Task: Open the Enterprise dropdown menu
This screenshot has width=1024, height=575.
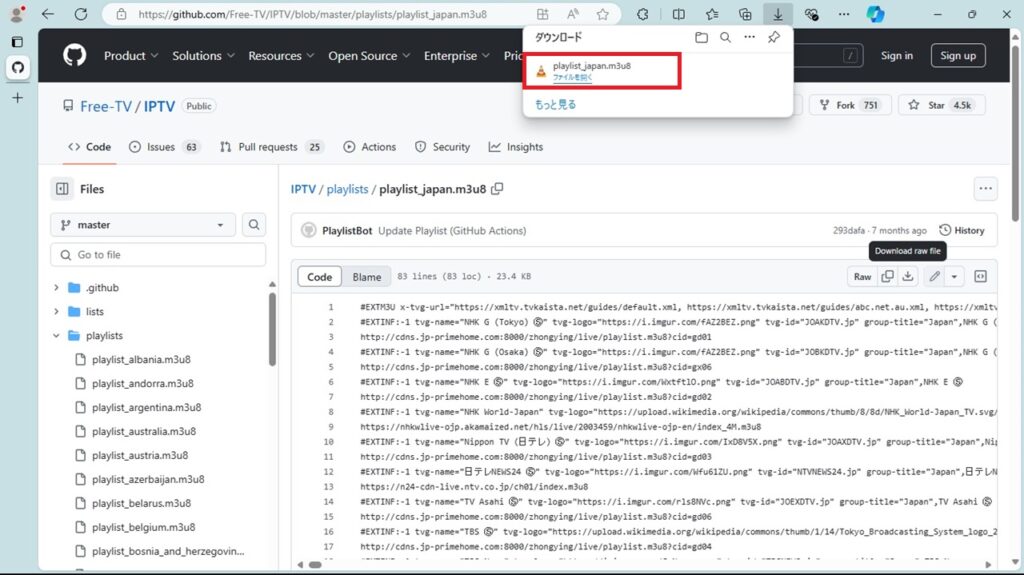Action: click(456, 56)
